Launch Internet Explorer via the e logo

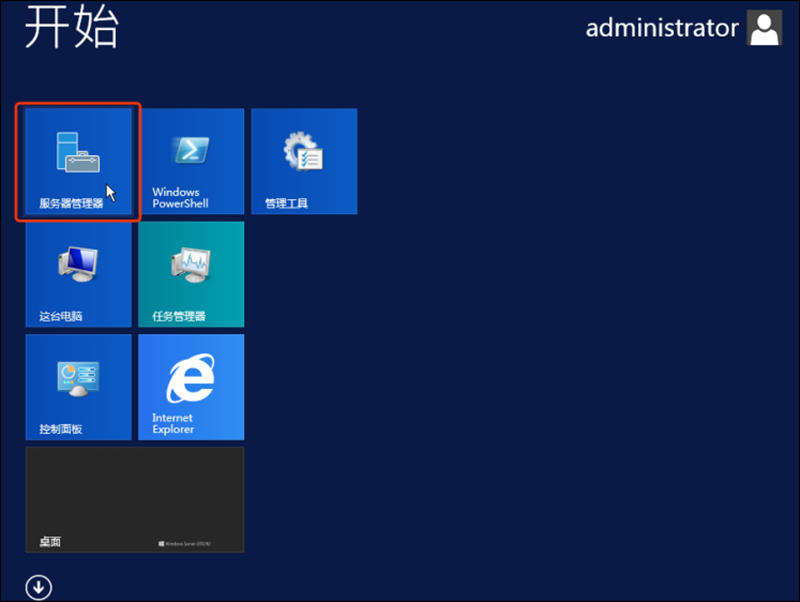point(190,377)
